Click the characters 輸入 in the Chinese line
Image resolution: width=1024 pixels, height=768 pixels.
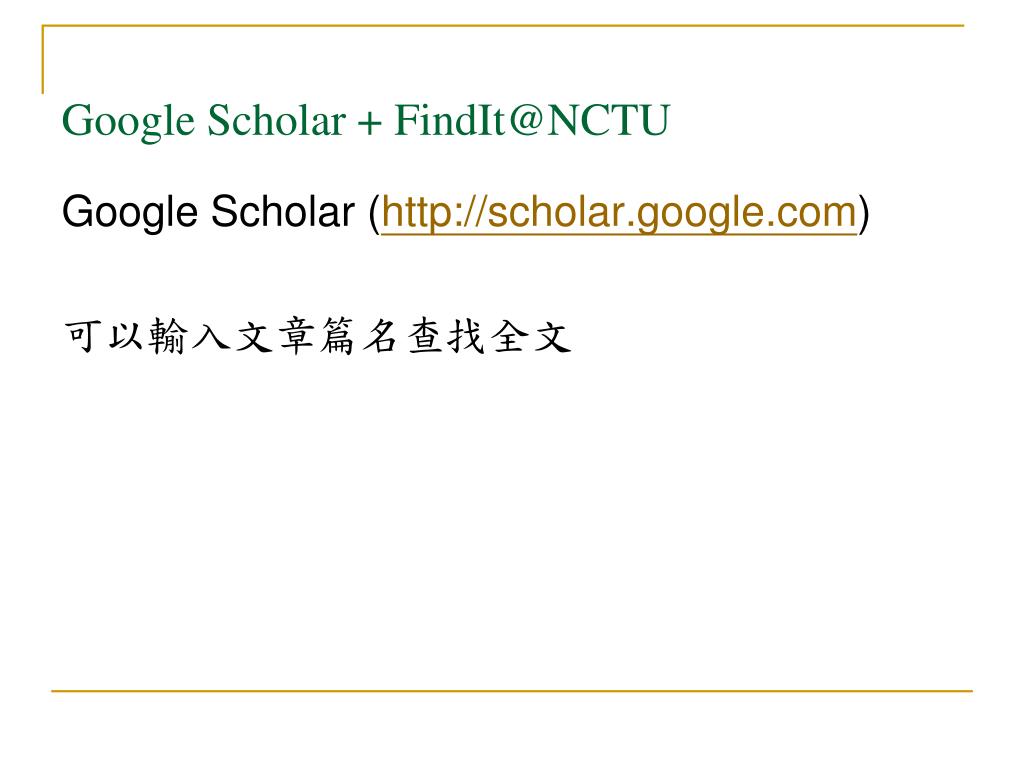189,336
